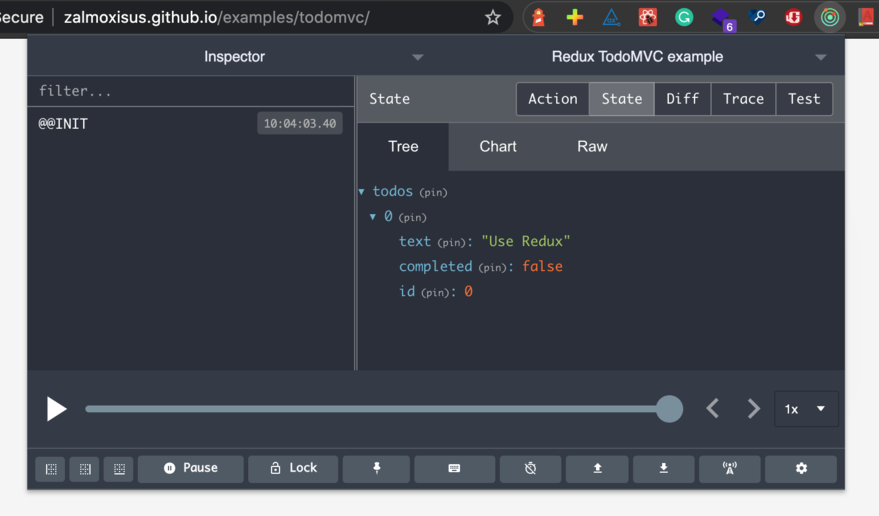This screenshot has width=879, height=516.
Task: Click the false value of completed
Action: click(542, 266)
